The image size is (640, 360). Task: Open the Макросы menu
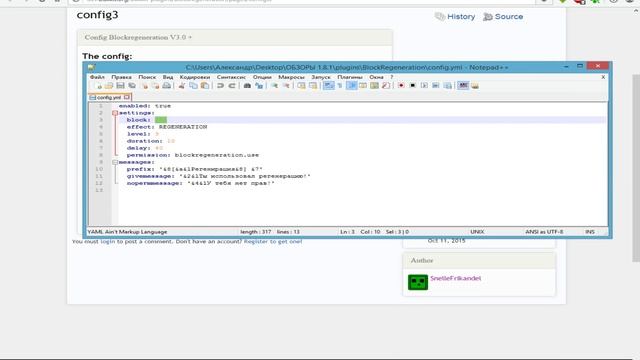pyautogui.click(x=291, y=77)
